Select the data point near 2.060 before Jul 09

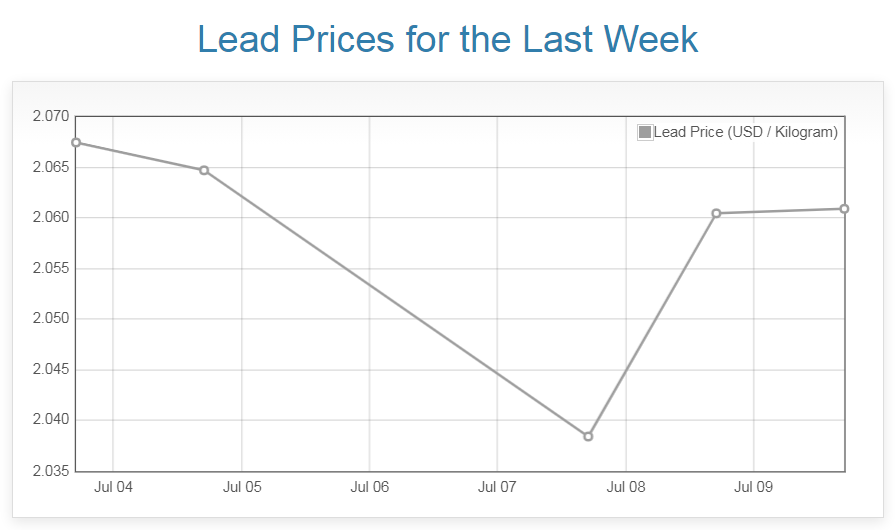[x=716, y=213]
